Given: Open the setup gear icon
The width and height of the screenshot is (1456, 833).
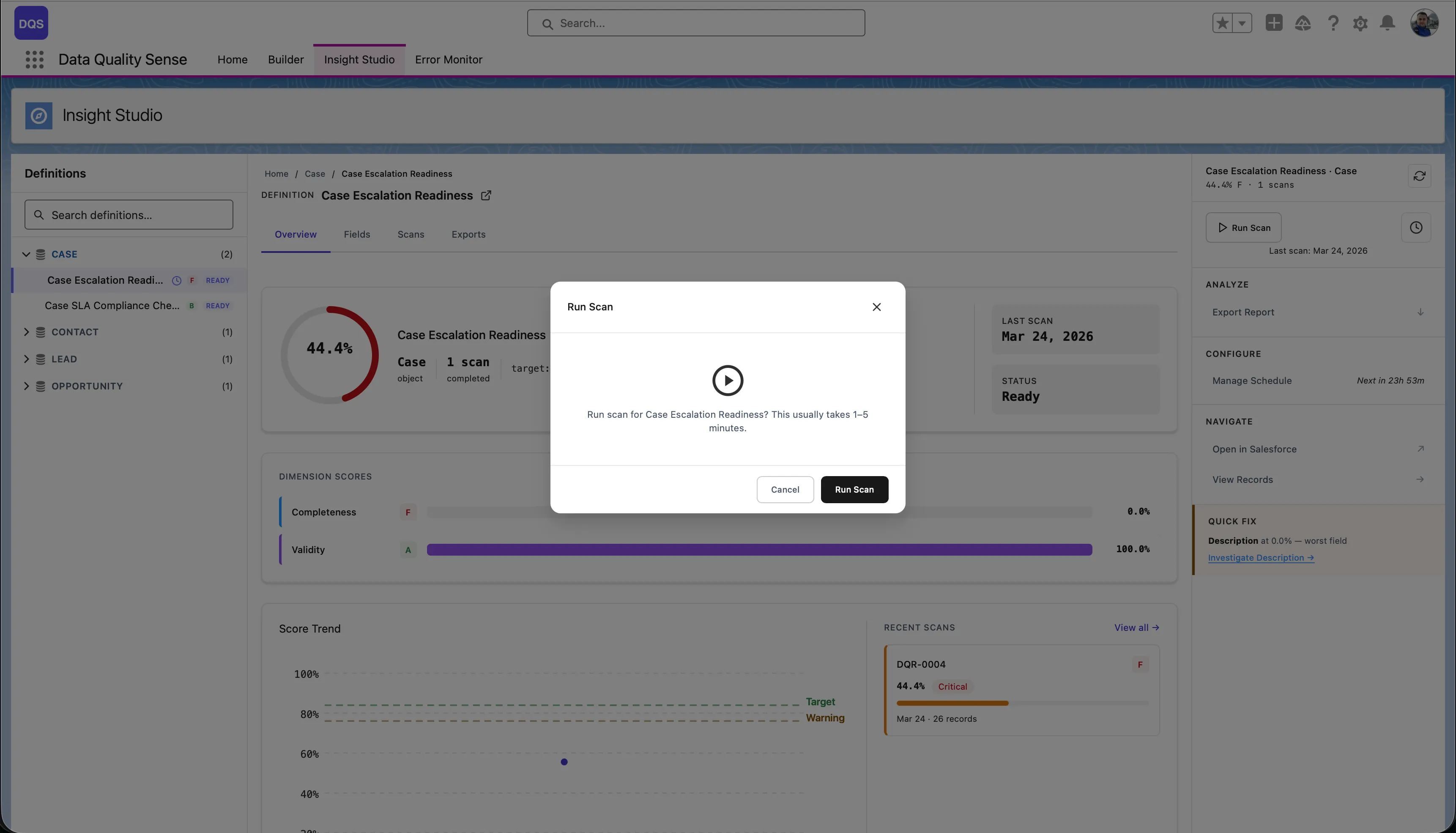Looking at the screenshot, I should (x=1360, y=23).
